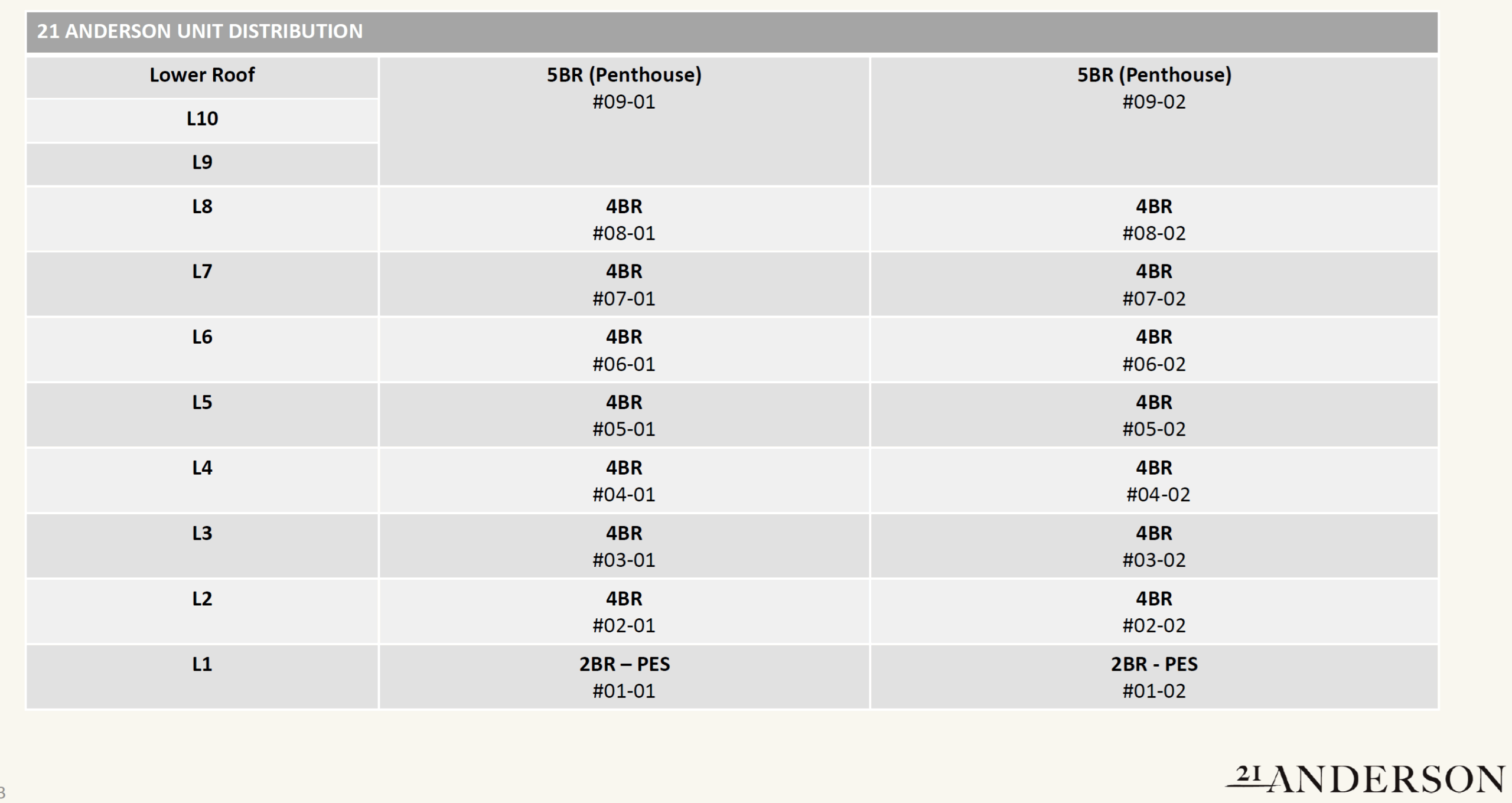The height and width of the screenshot is (803, 1512).
Task: Click the 4BR #02-02 unit cell
Action: (1153, 612)
